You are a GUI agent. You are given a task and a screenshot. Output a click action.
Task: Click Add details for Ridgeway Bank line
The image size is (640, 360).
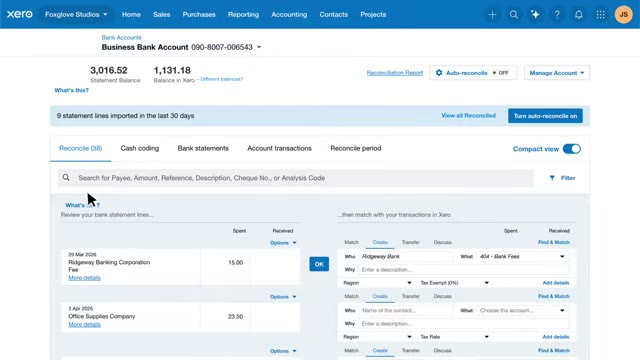pos(556,283)
